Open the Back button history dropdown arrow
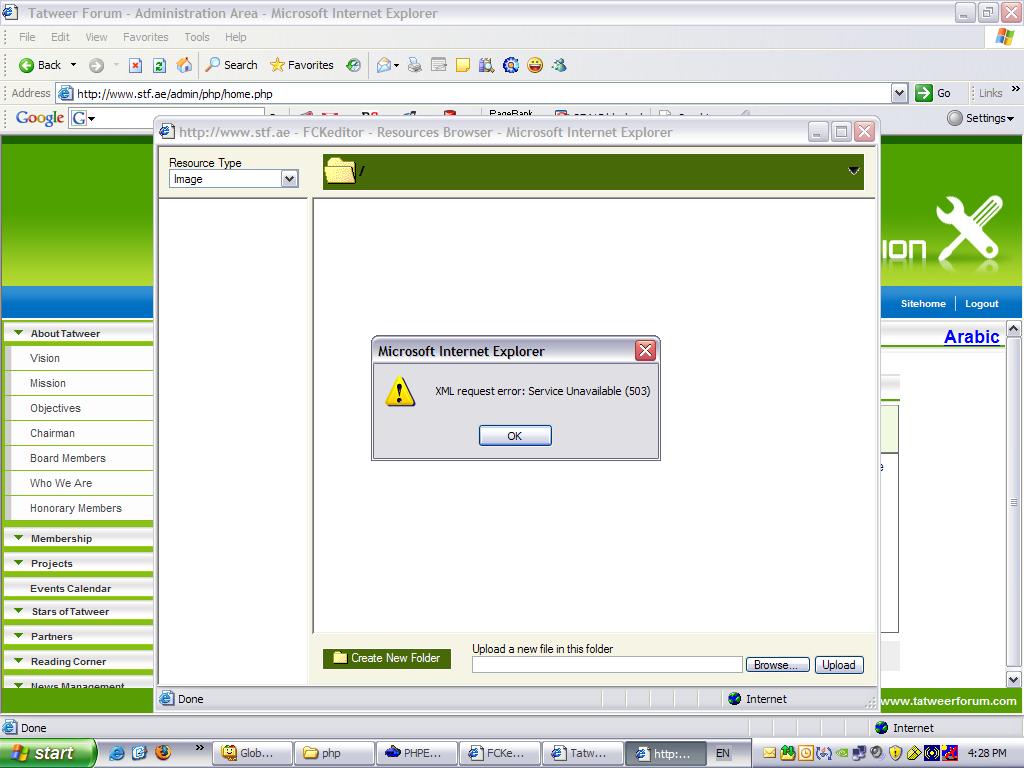 pyautogui.click(x=73, y=65)
